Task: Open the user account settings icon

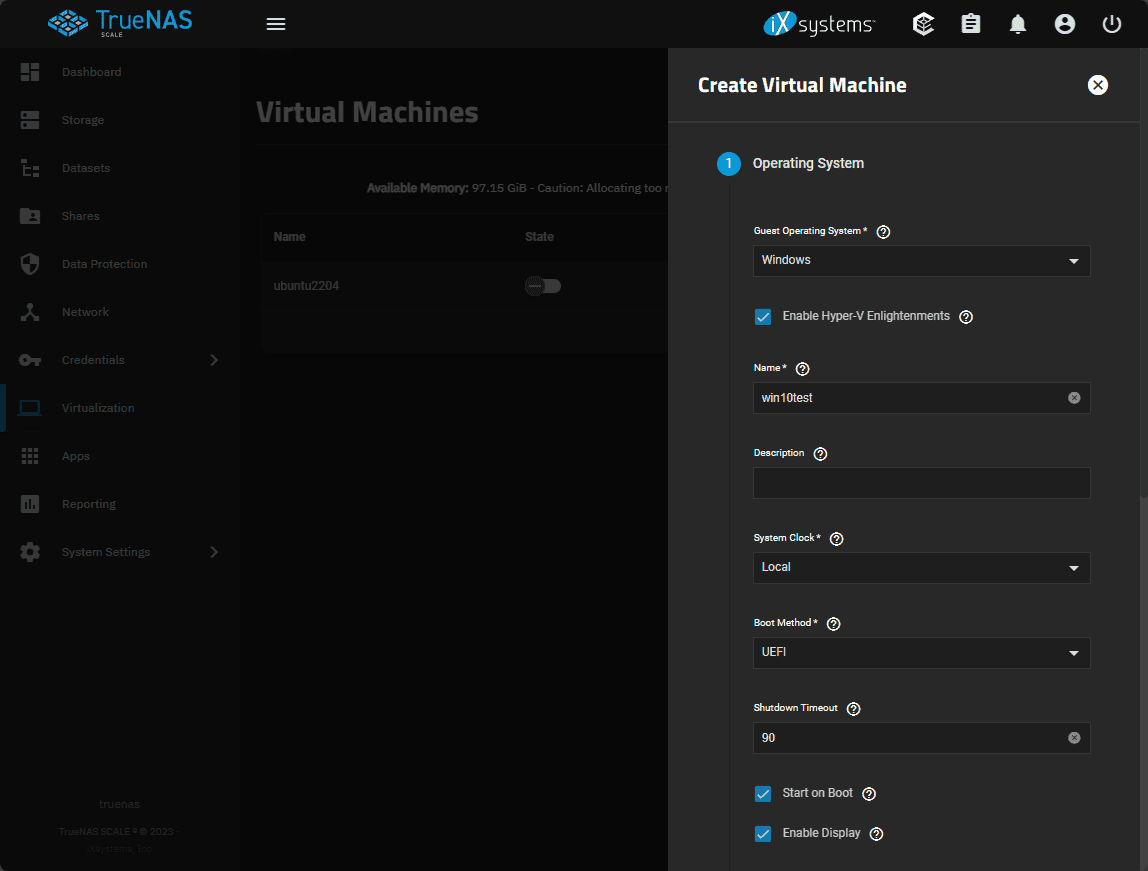Action: pos(1065,24)
